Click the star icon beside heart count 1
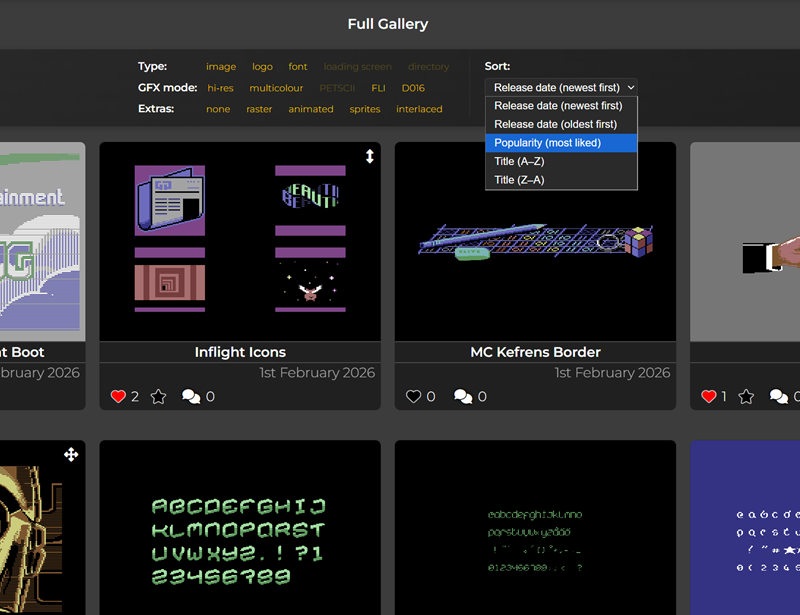The height and width of the screenshot is (615, 800). (746, 397)
